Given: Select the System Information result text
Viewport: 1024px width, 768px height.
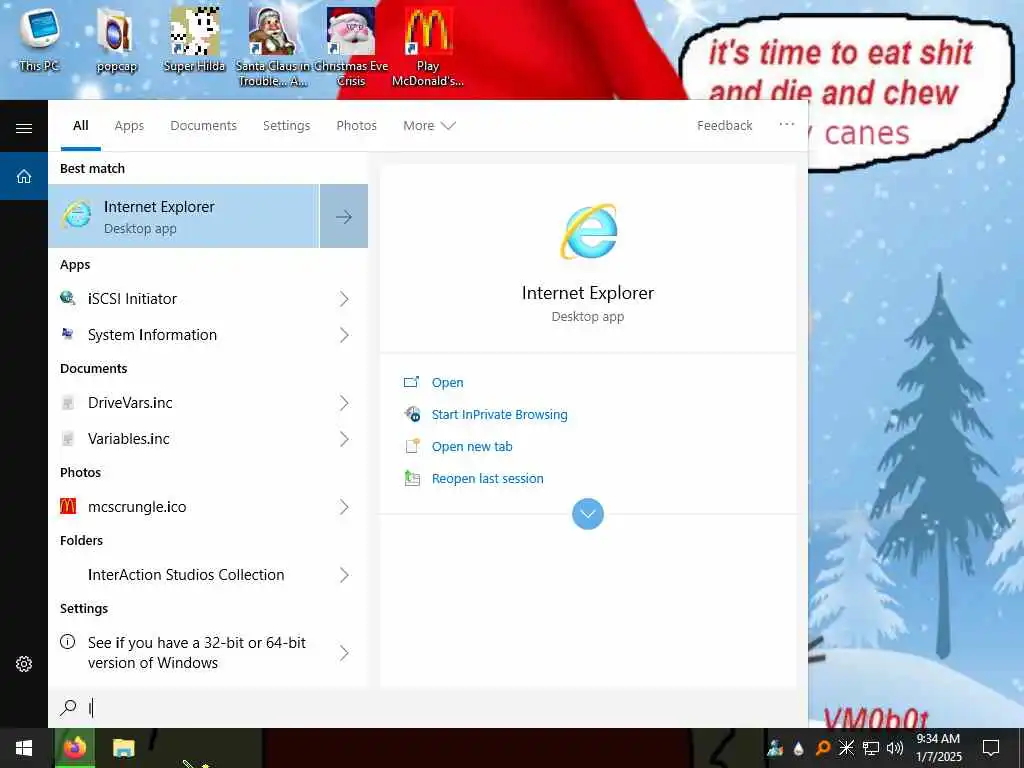Looking at the screenshot, I should (x=152, y=335).
